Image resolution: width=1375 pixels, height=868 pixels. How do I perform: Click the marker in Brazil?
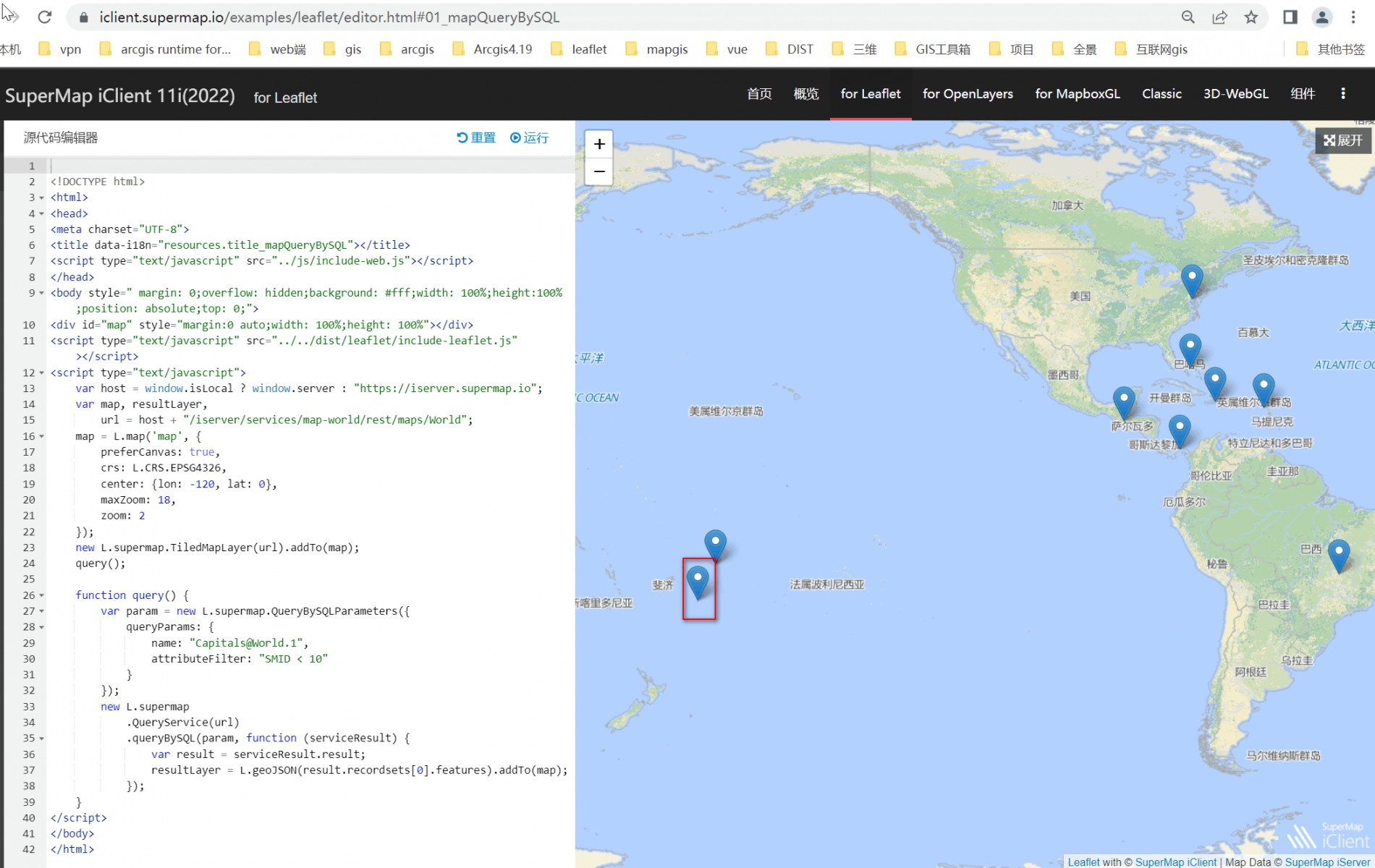click(x=1339, y=556)
